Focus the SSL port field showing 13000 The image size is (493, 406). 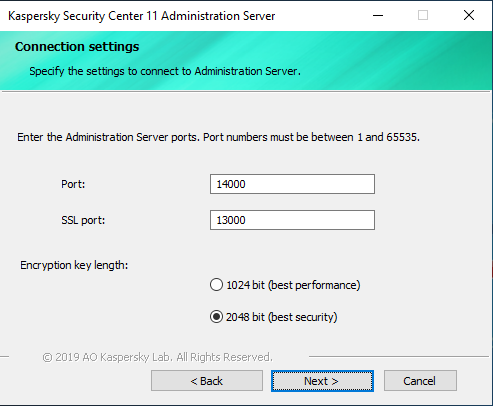pos(292,220)
